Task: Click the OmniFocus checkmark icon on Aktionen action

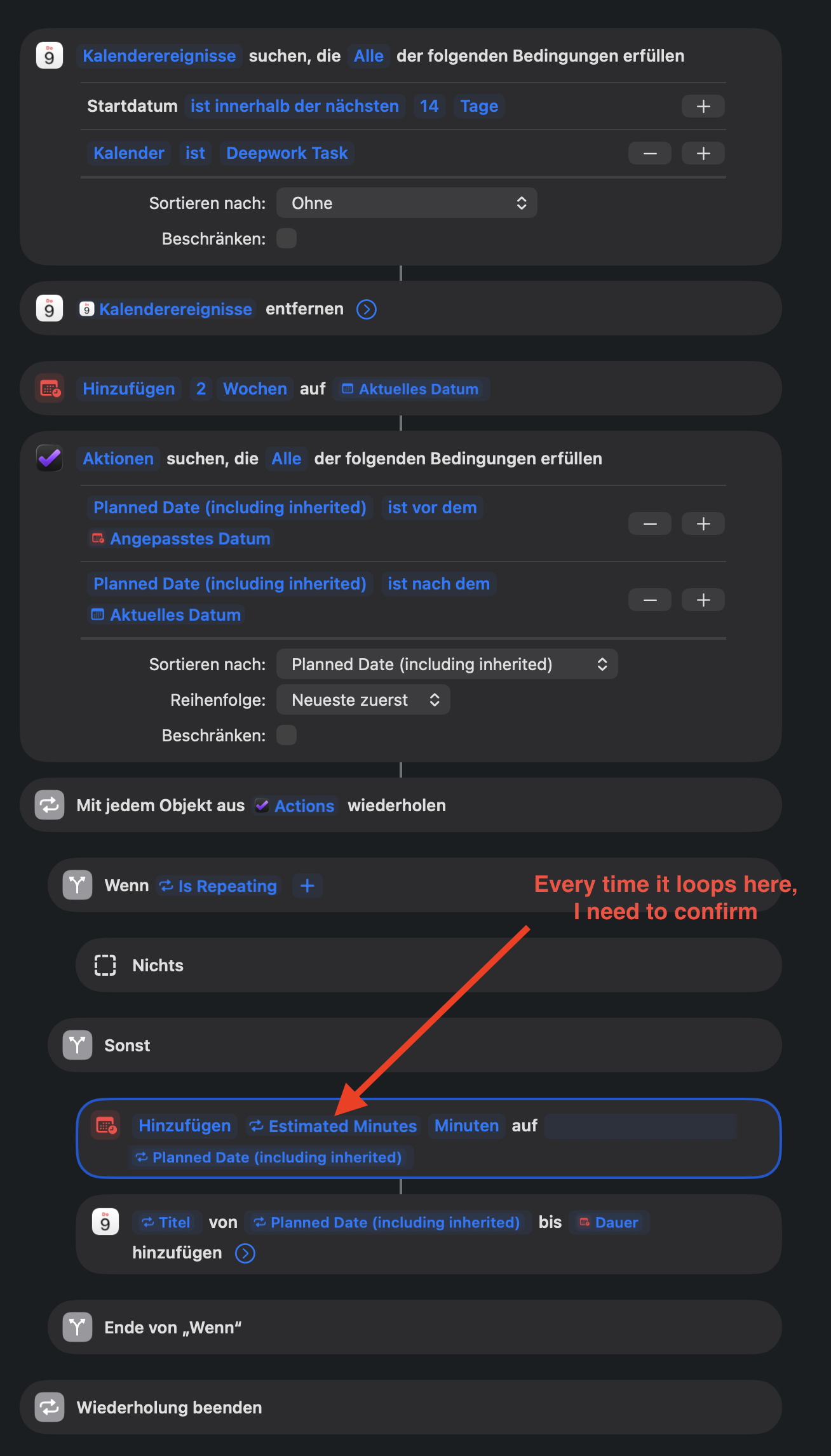Action: [50, 458]
